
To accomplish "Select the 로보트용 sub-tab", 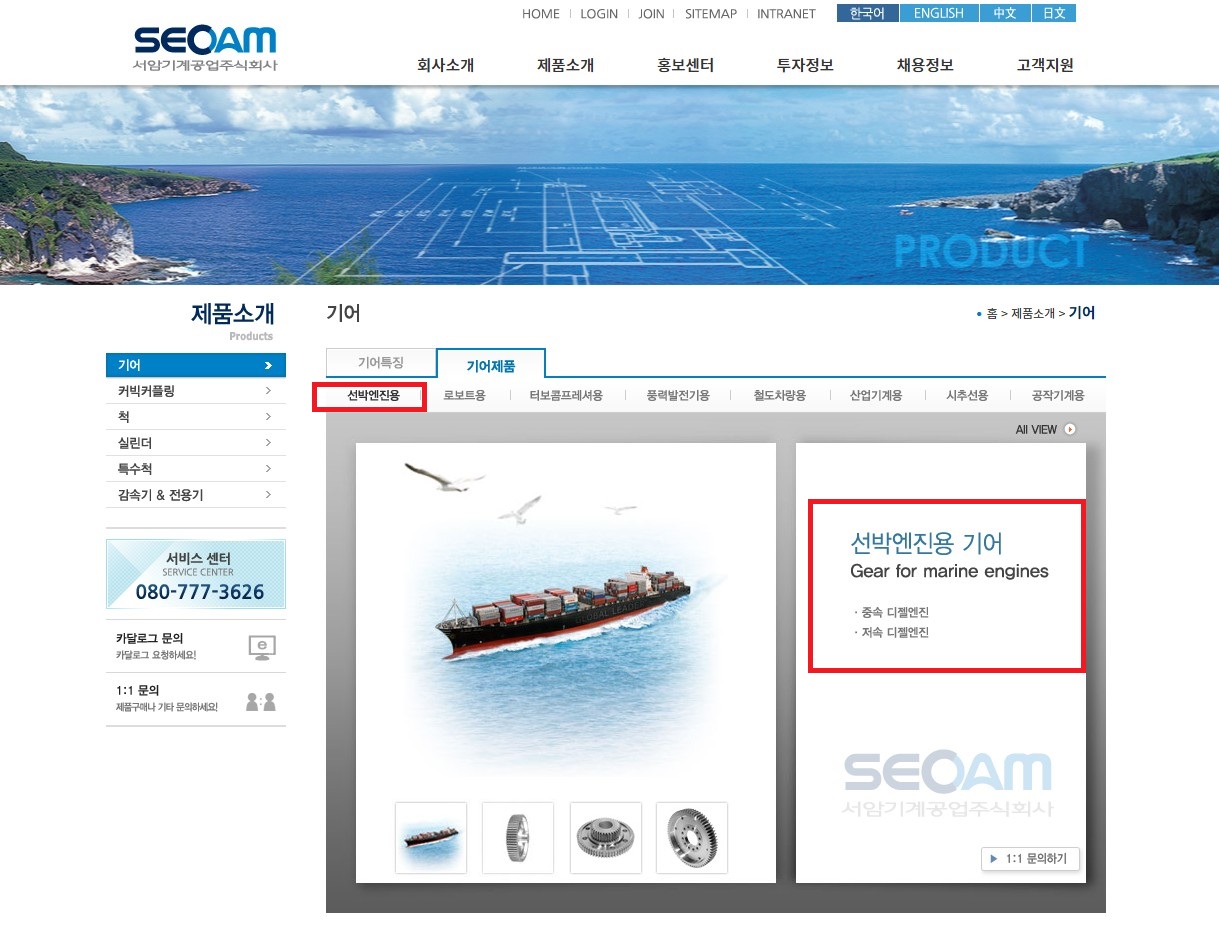I will point(464,396).
